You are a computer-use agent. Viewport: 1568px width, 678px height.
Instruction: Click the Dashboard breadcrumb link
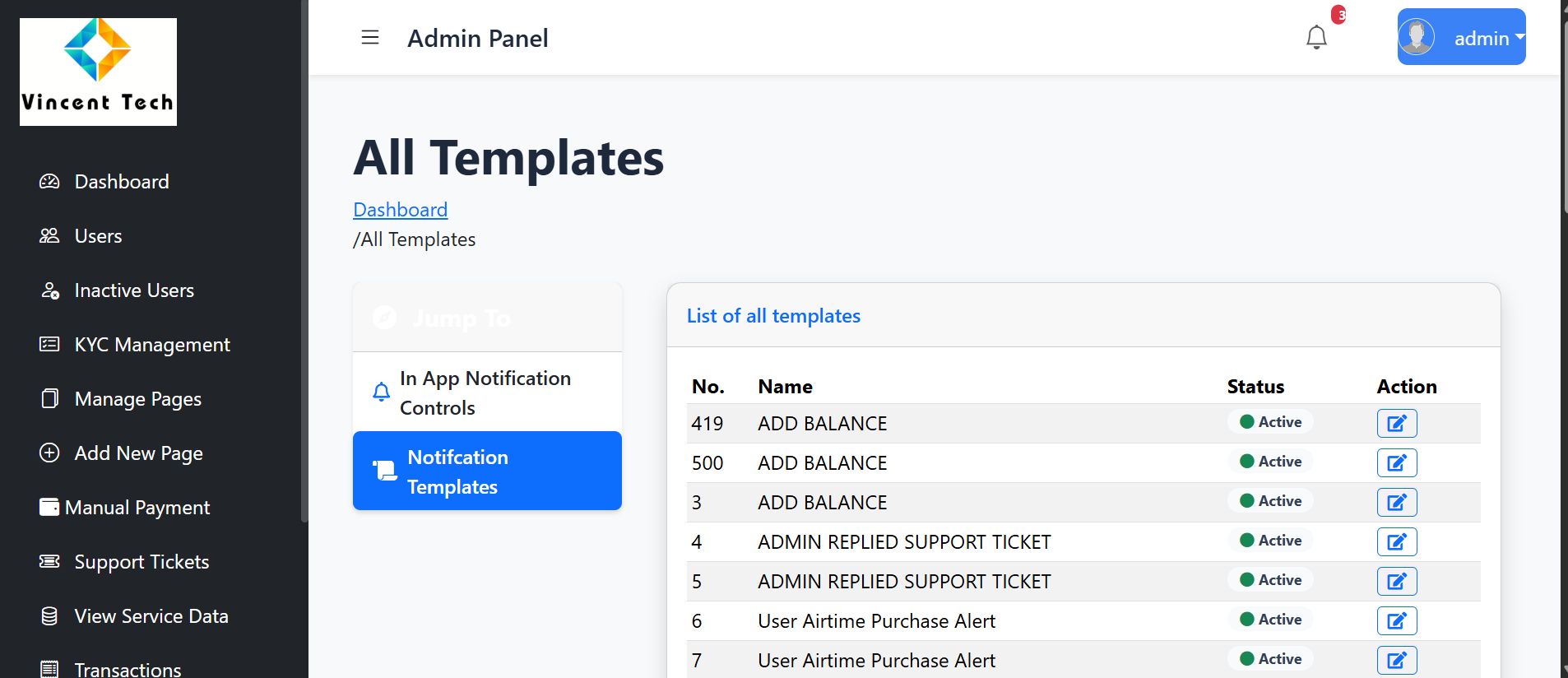400,210
